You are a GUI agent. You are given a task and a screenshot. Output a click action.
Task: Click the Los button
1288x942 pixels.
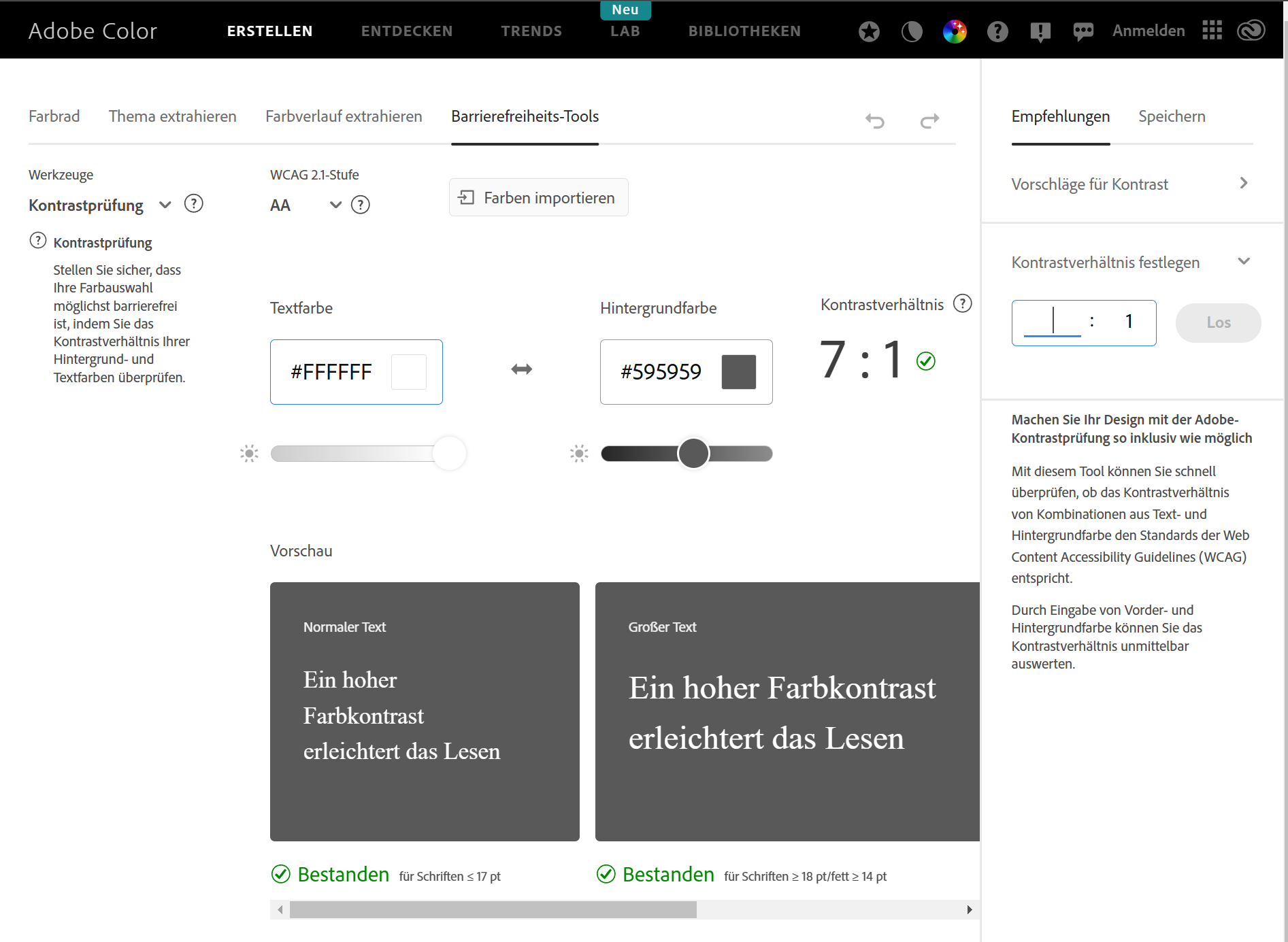click(x=1218, y=322)
